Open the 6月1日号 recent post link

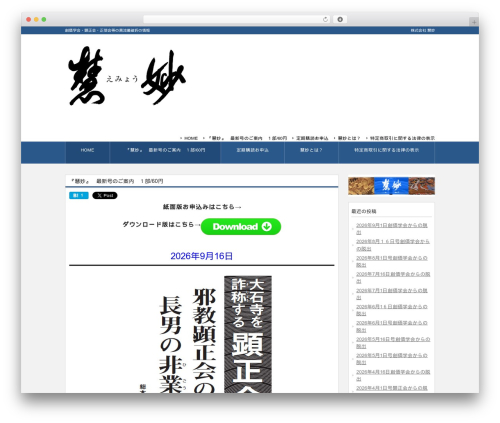point(391,326)
